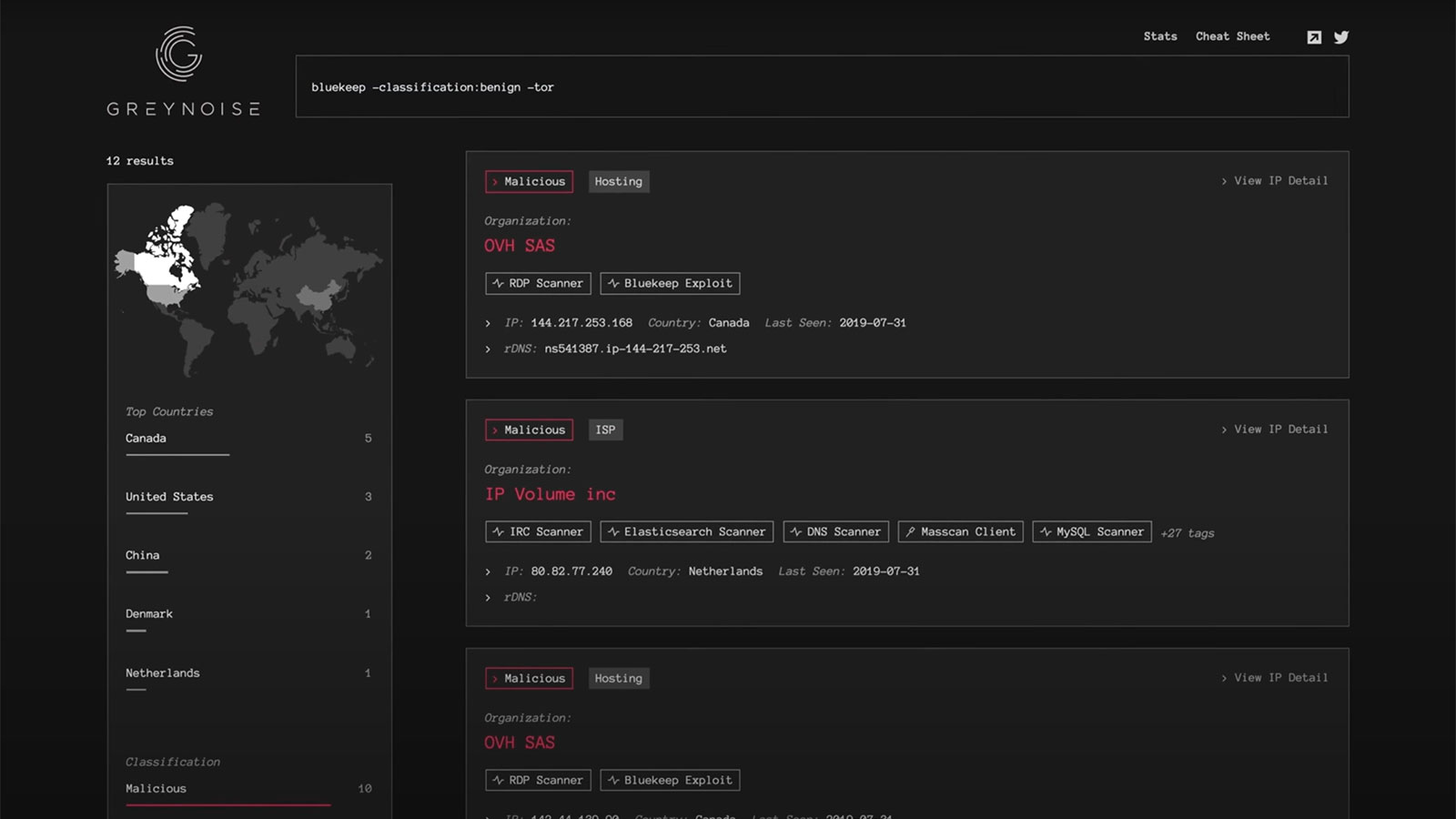This screenshot has width=1456, height=819.
Task: Open the external link arrow icon
Action: click(x=1314, y=37)
